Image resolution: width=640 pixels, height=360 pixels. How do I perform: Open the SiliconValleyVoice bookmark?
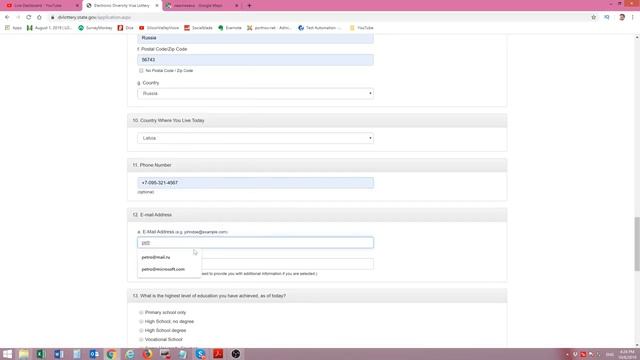click(159, 28)
